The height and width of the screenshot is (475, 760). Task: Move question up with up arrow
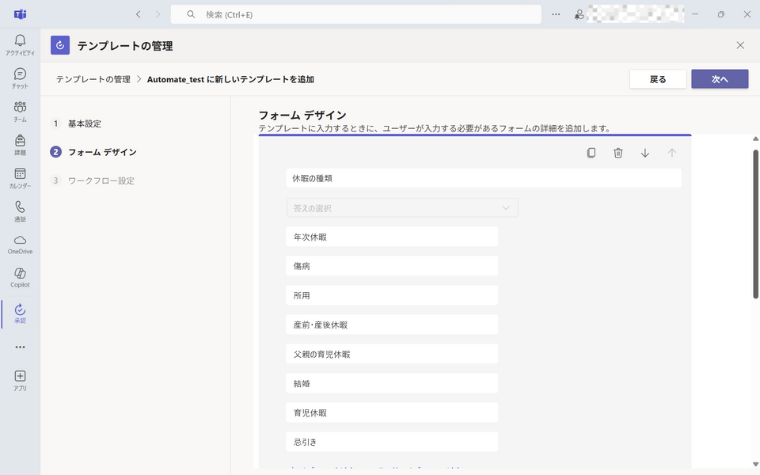[672, 153]
